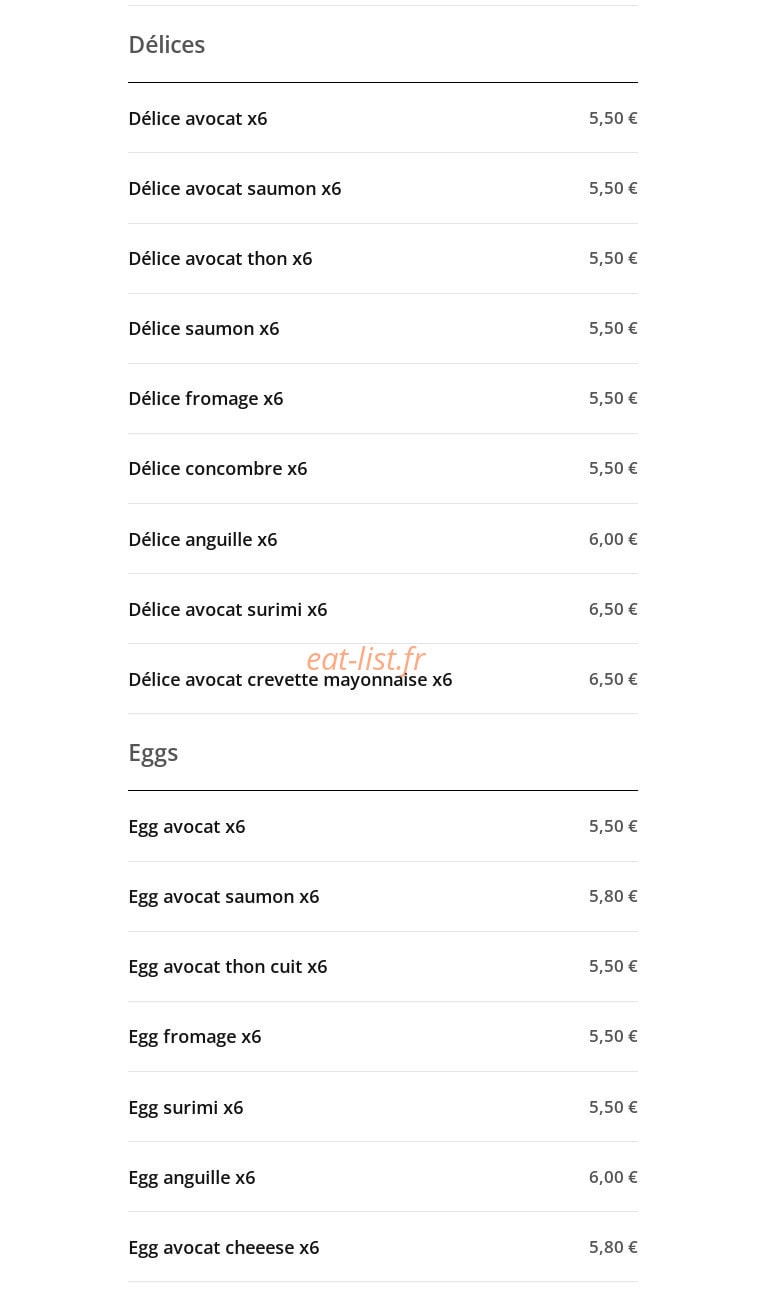766x1296 pixels.
Task: Pick Egg fromage x6
Action: tap(383, 1036)
